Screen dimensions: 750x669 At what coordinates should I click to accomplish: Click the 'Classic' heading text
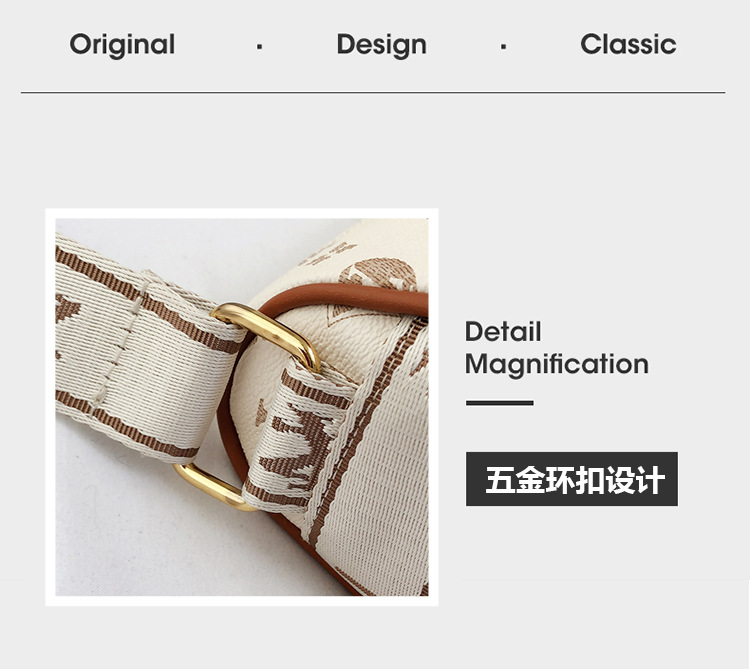tap(628, 44)
